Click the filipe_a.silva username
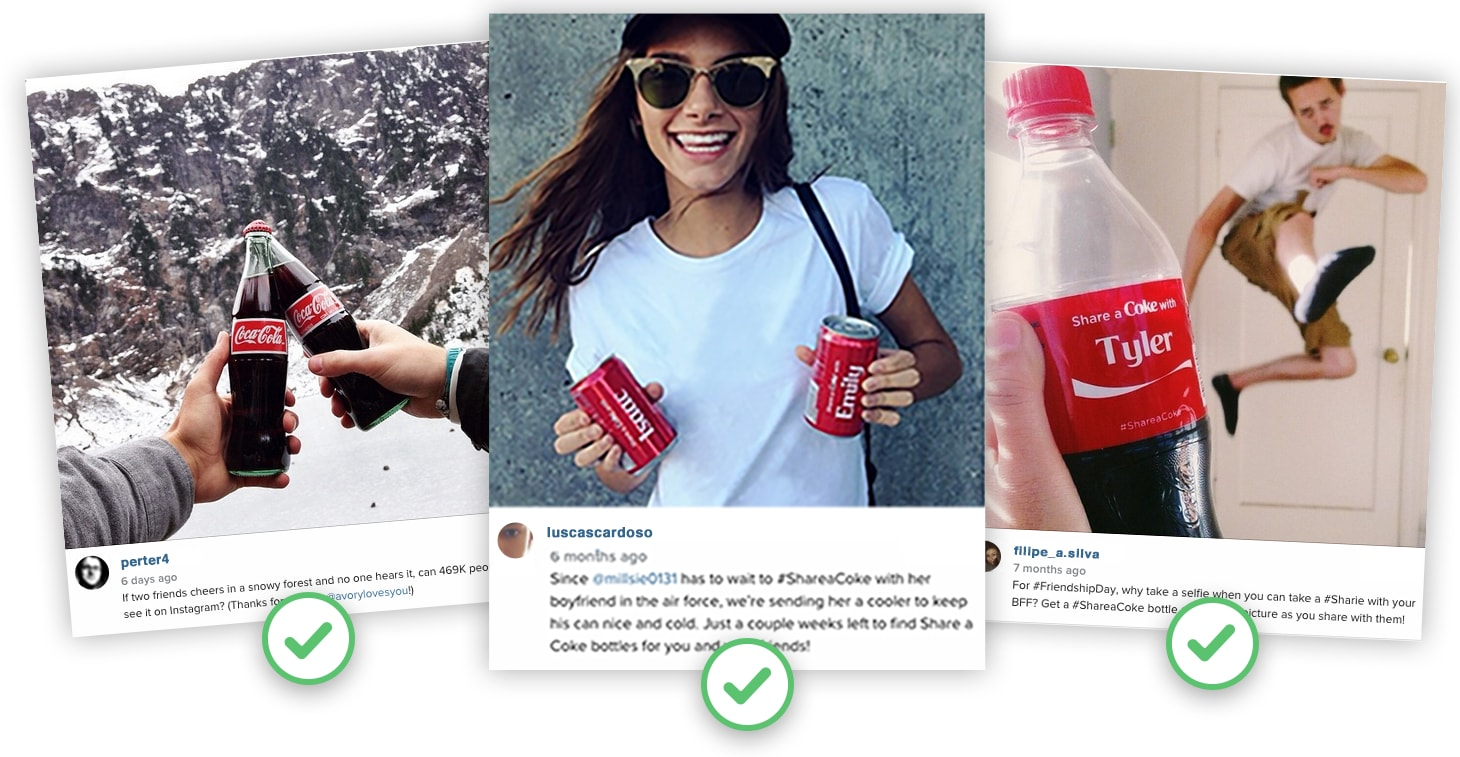 [1056, 552]
